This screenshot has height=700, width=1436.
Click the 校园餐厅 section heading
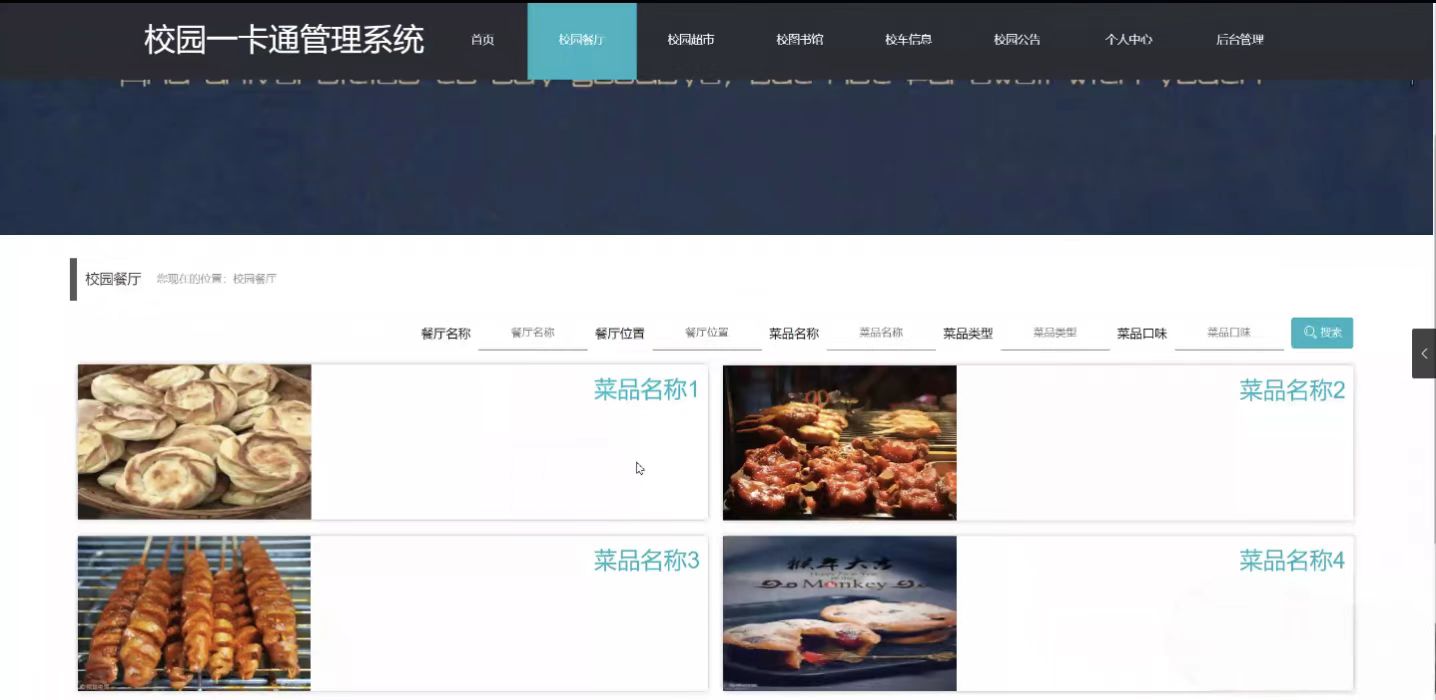tap(113, 279)
